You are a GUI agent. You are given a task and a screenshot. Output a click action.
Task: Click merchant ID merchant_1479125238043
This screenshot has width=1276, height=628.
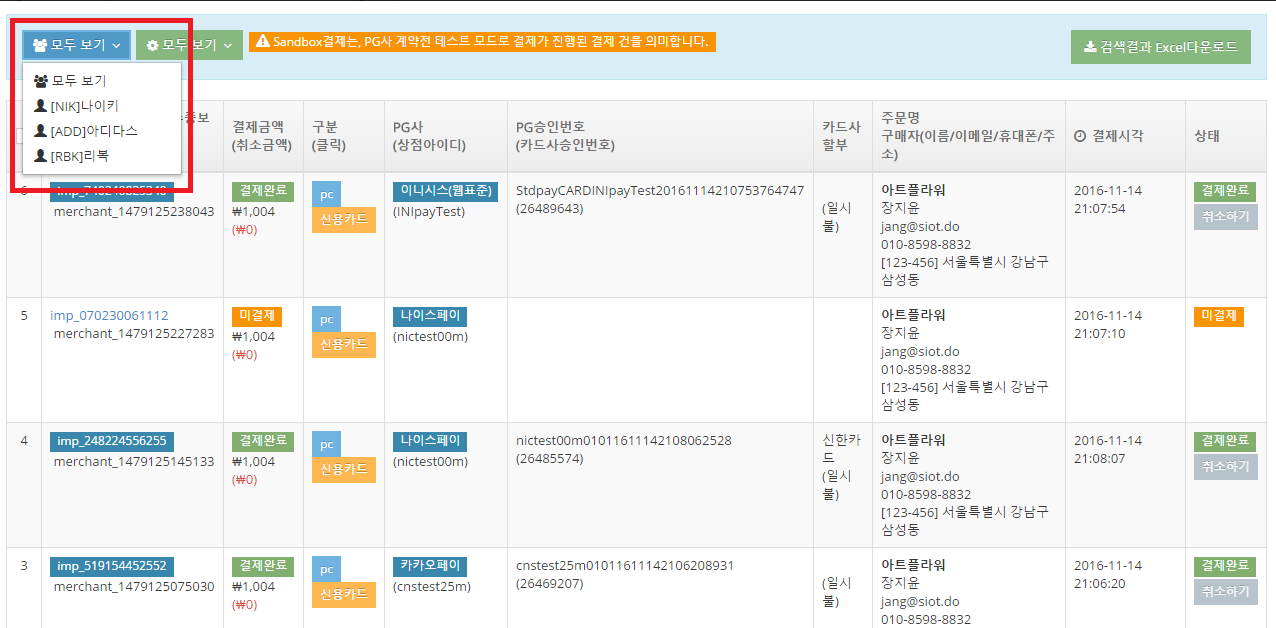tap(134, 212)
